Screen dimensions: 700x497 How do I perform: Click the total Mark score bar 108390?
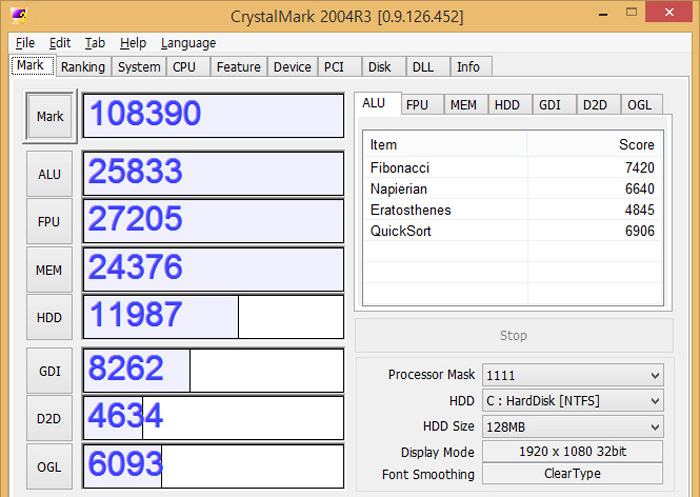pos(213,116)
